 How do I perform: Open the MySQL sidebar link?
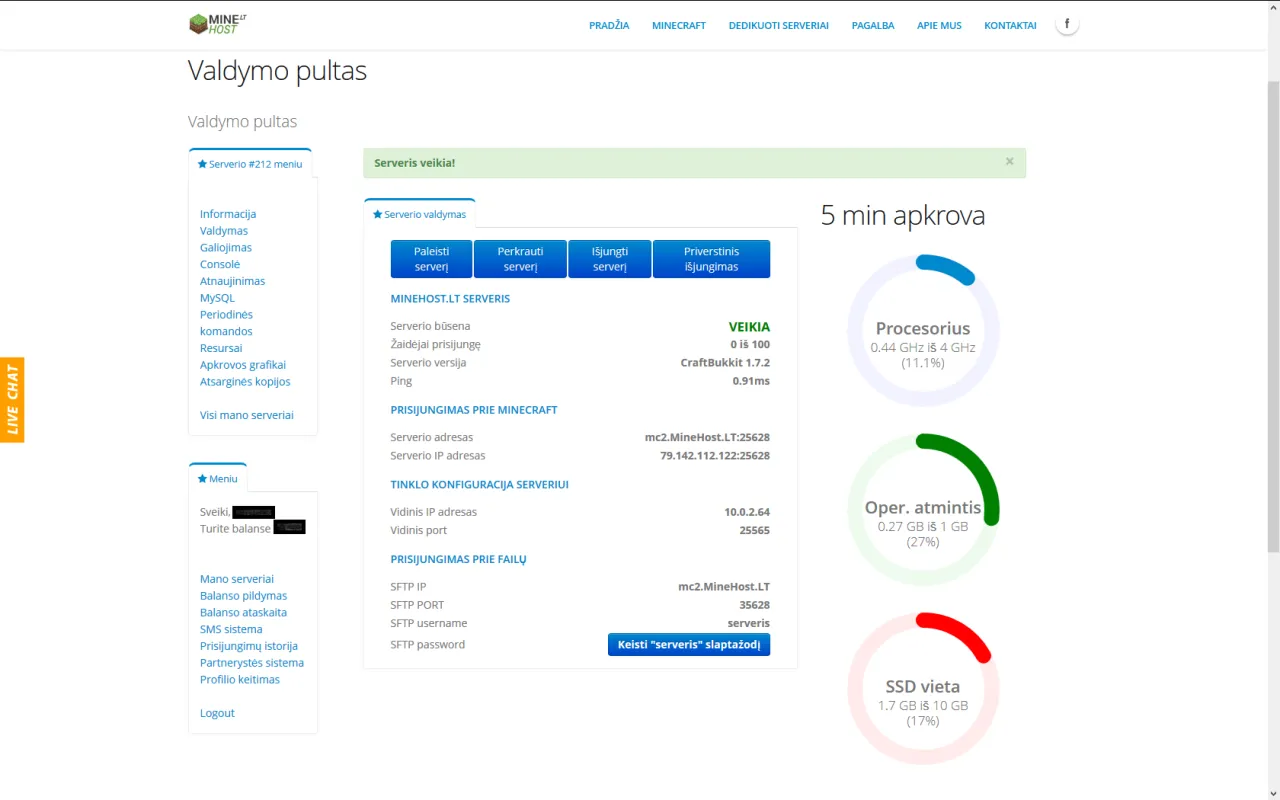(217, 297)
